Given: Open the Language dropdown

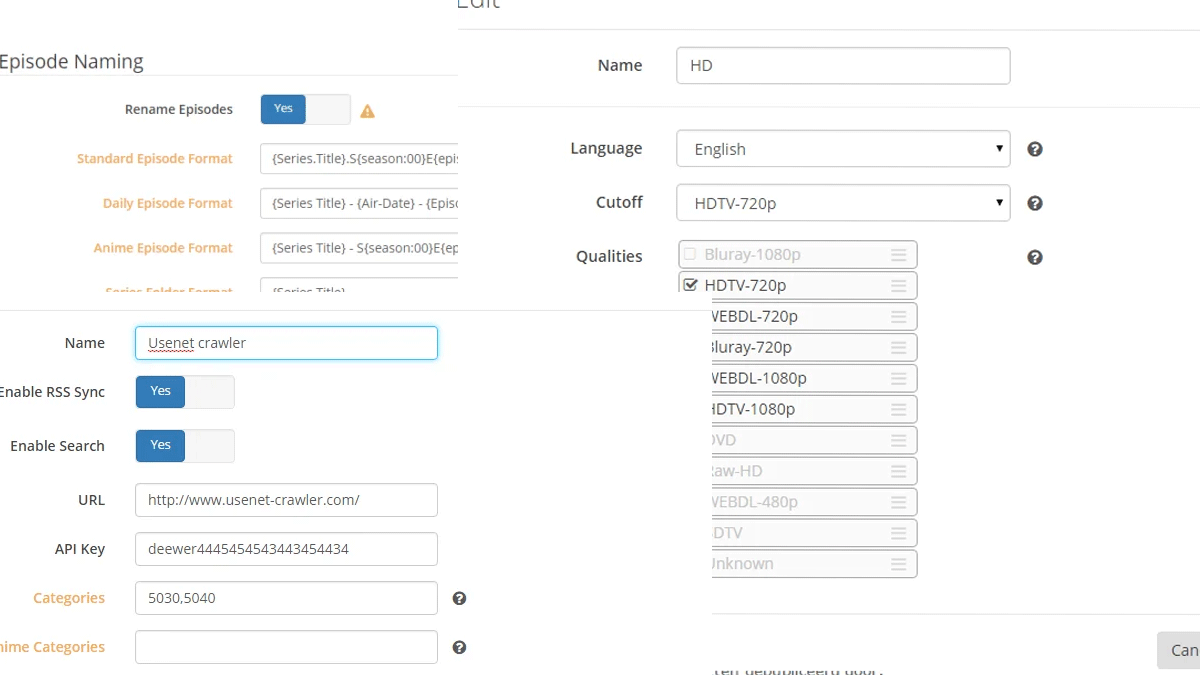Looking at the screenshot, I should point(842,149).
